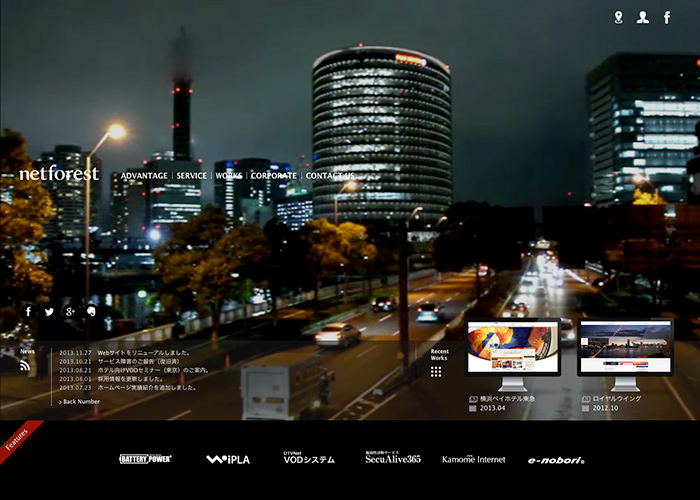The width and height of the screenshot is (700, 500).
Task: Open the Kamome Internet logo
Action: [x=474, y=459]
